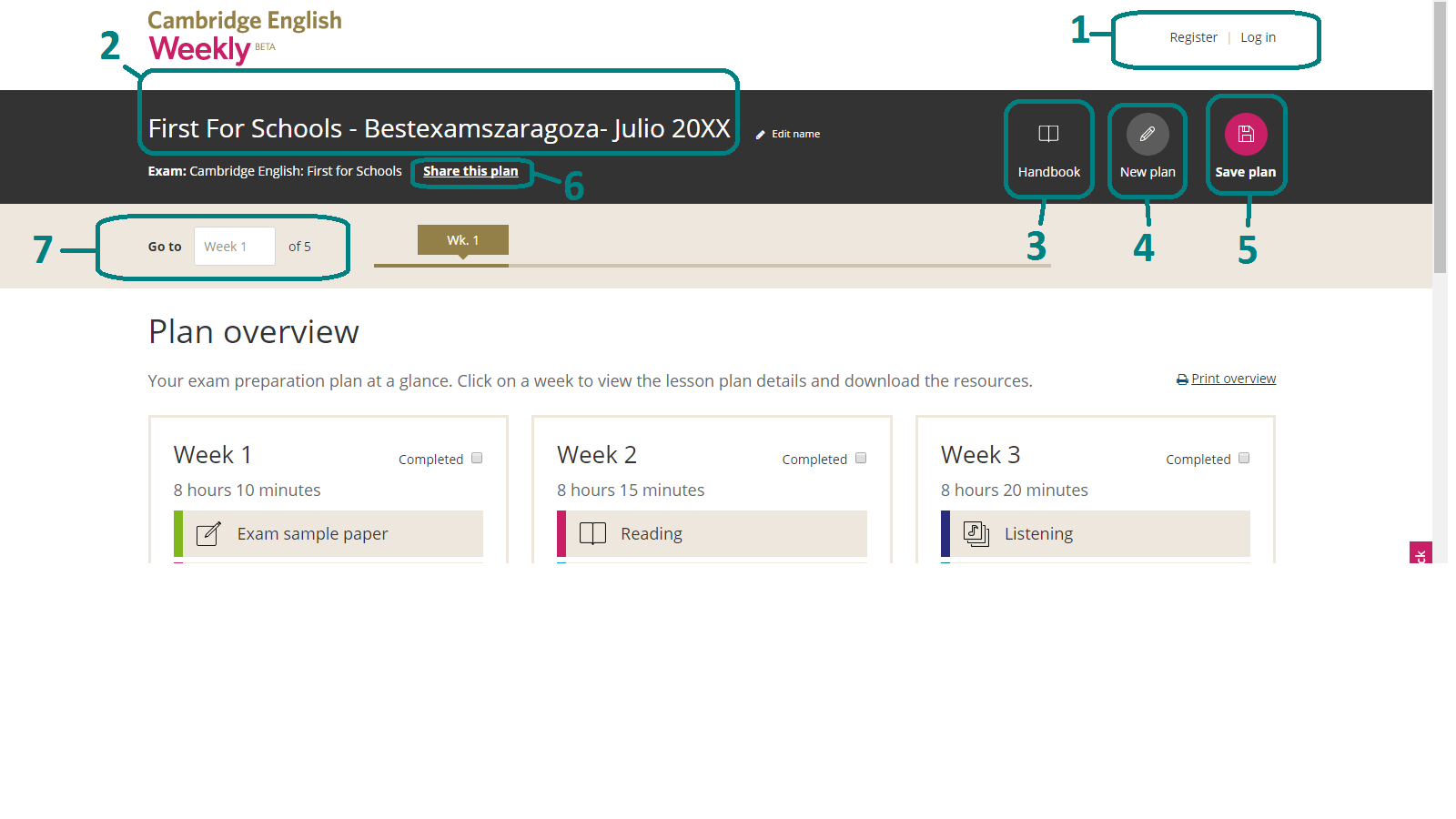Click Print overview link
1456x819 pixels.
pos(1233,379)
